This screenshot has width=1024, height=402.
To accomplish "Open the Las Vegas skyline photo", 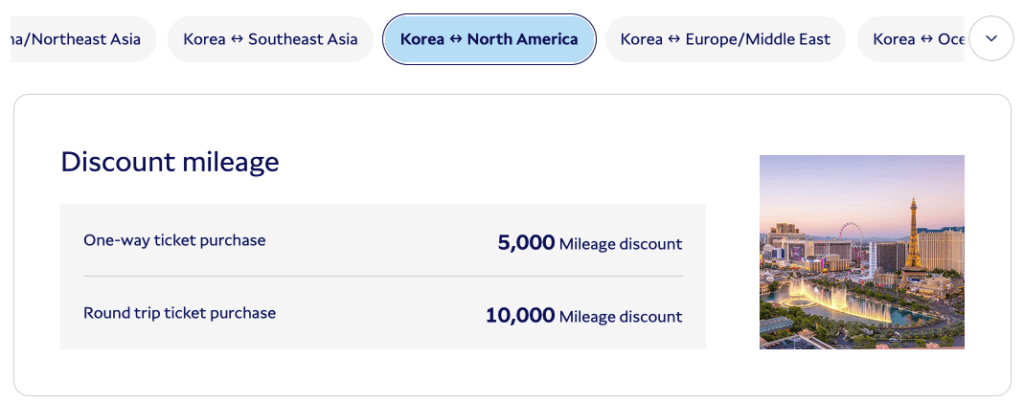I will coord(862,252).
